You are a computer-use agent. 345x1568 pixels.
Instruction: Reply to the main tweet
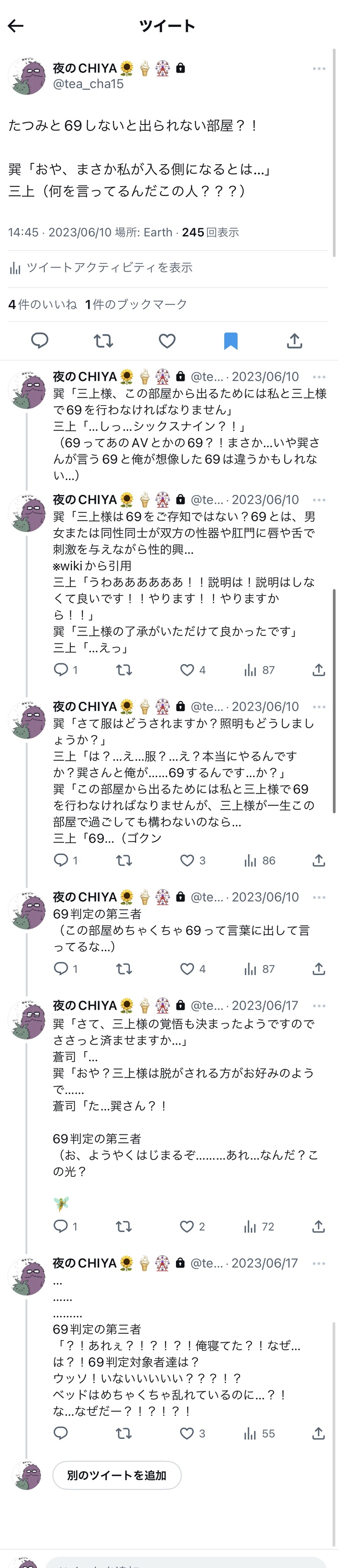click(x=40, y=341)
